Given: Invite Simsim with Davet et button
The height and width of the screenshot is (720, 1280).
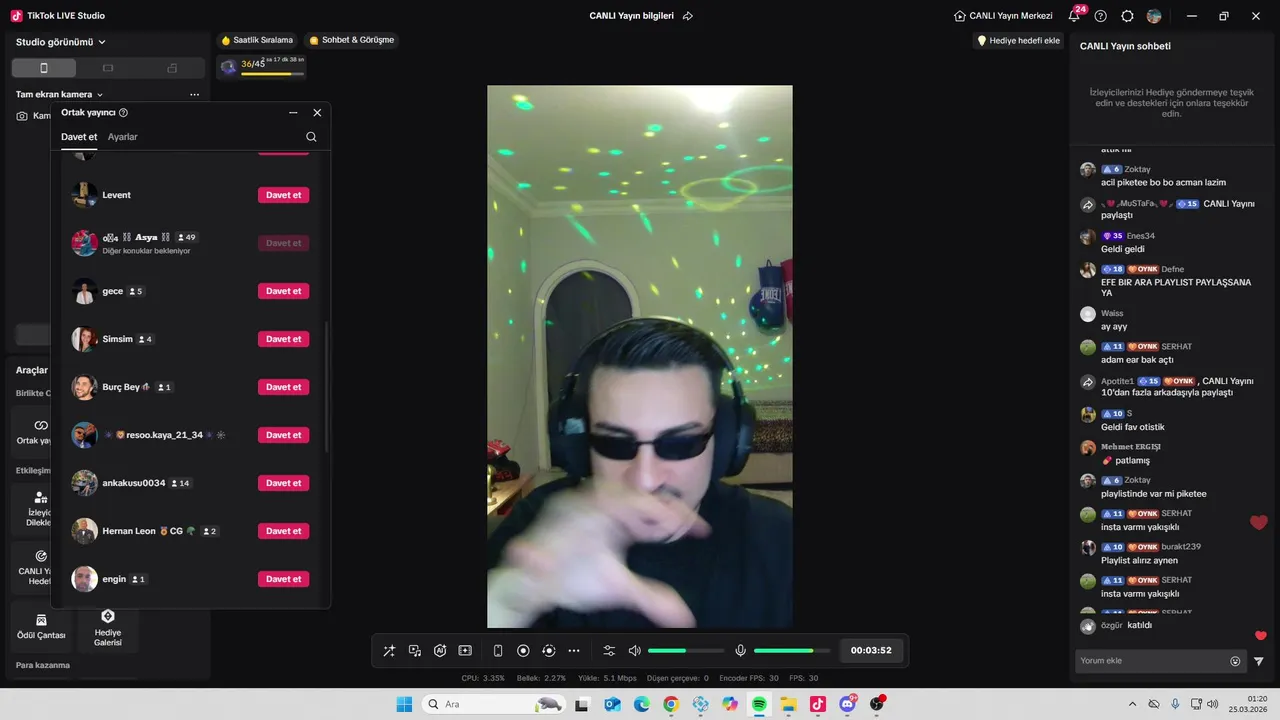Looking at the screenshot, I should point(284,339).
